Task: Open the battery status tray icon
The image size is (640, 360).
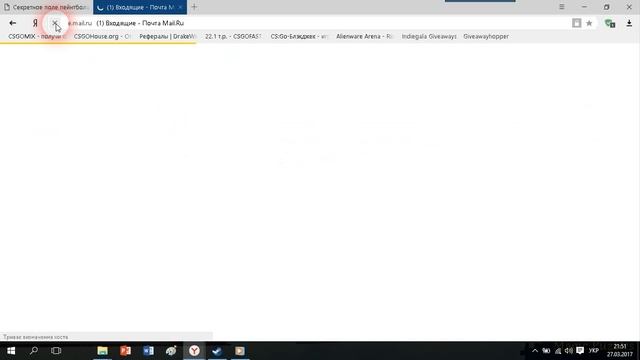Action: click(x=546, y=351)
